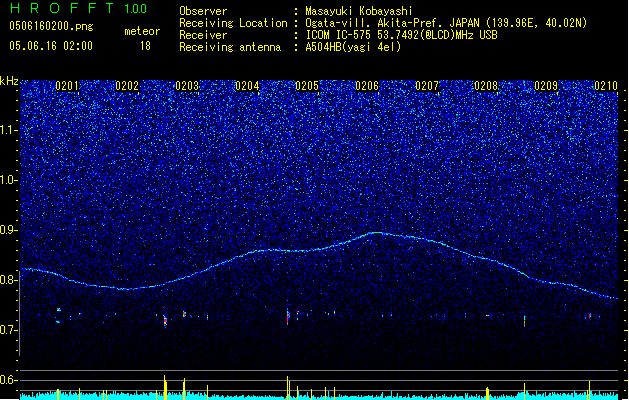Click the 0.6 kHz axis label

[9, 380]
